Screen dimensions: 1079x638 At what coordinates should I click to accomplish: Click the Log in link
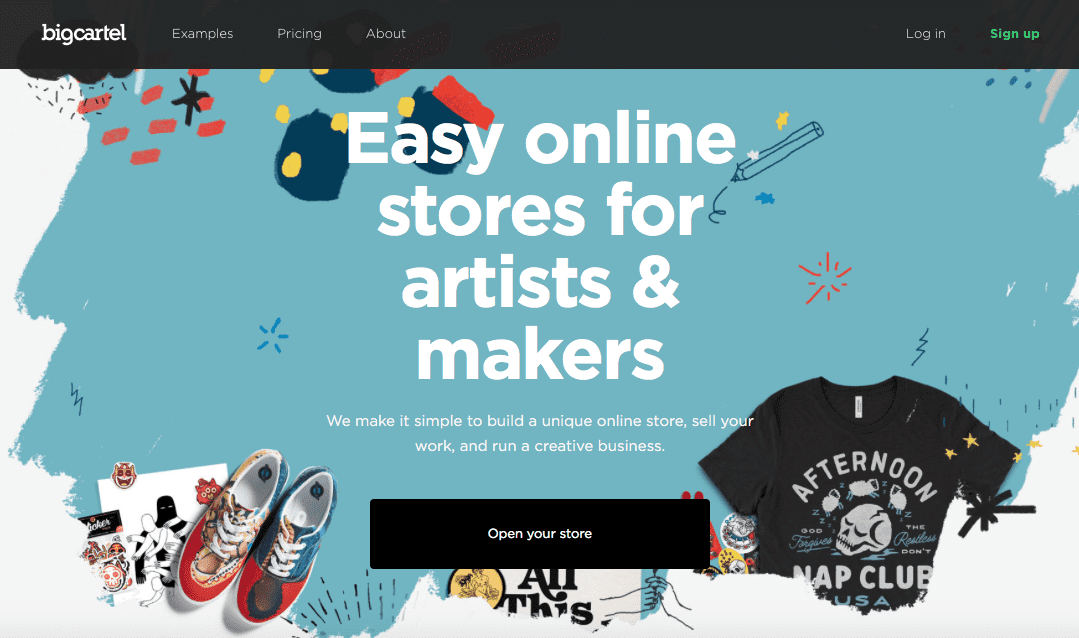[x=926, y=34]
